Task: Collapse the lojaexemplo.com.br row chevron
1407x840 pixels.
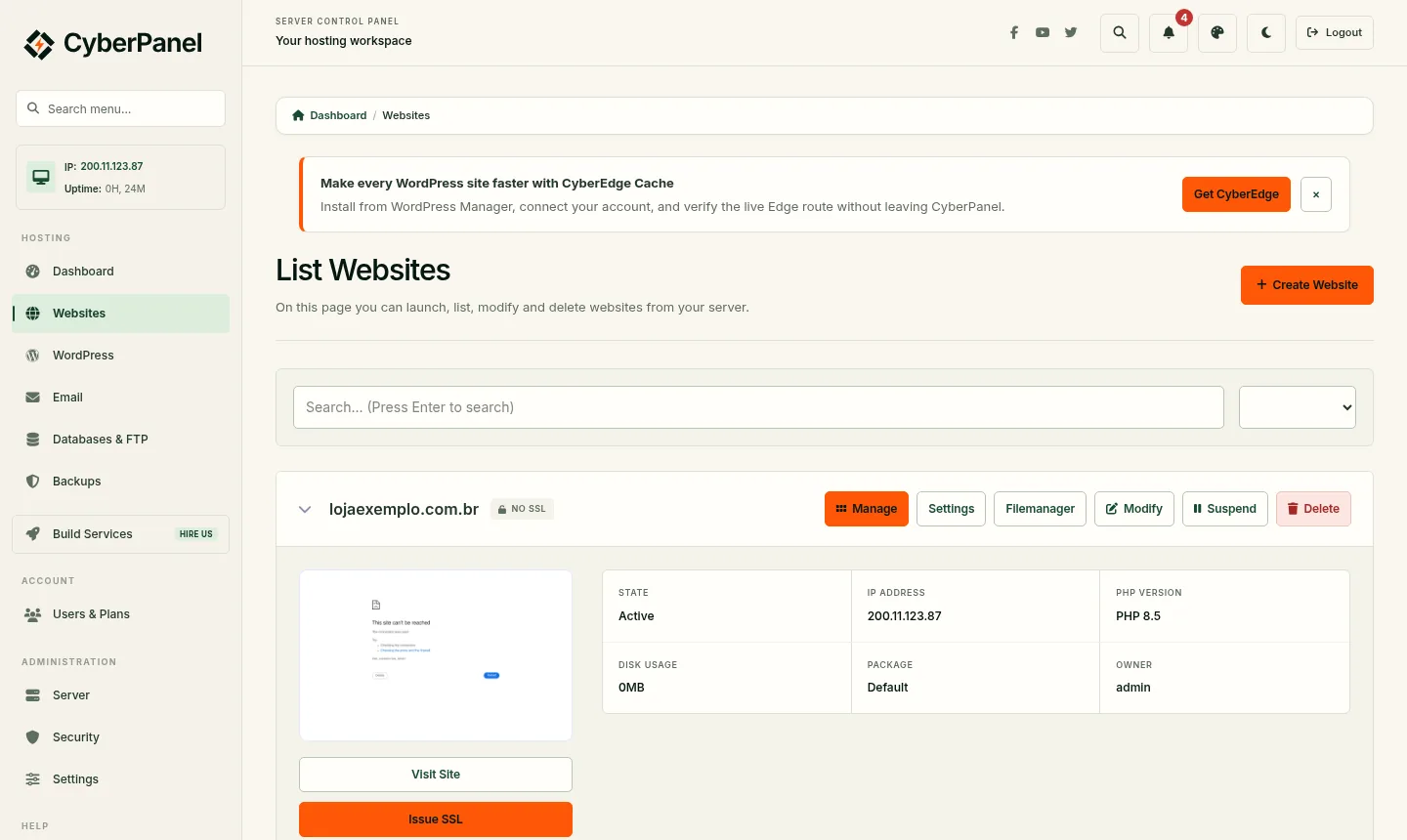Action: pos(305,509)
